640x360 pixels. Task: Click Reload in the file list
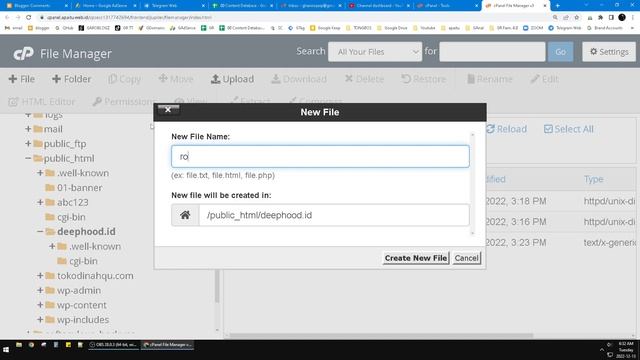507,129
